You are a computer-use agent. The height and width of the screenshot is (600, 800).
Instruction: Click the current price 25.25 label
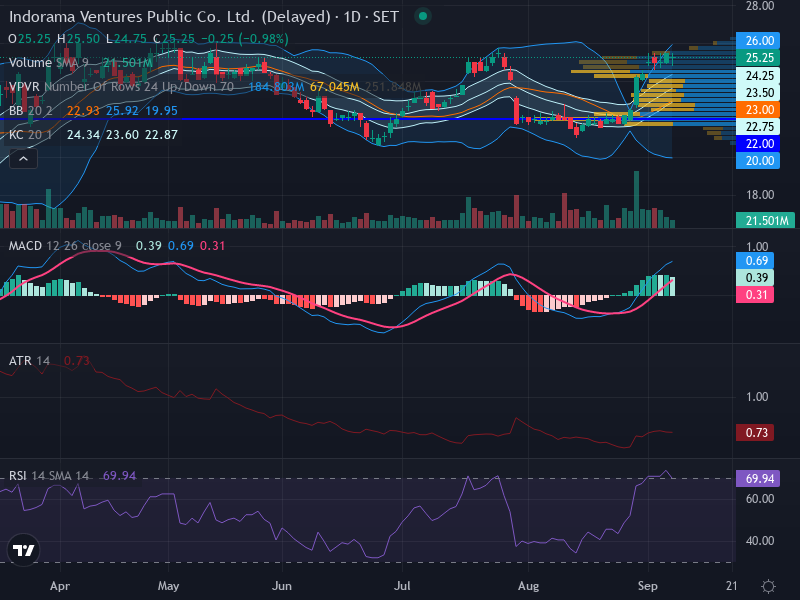tap(758, 58)
